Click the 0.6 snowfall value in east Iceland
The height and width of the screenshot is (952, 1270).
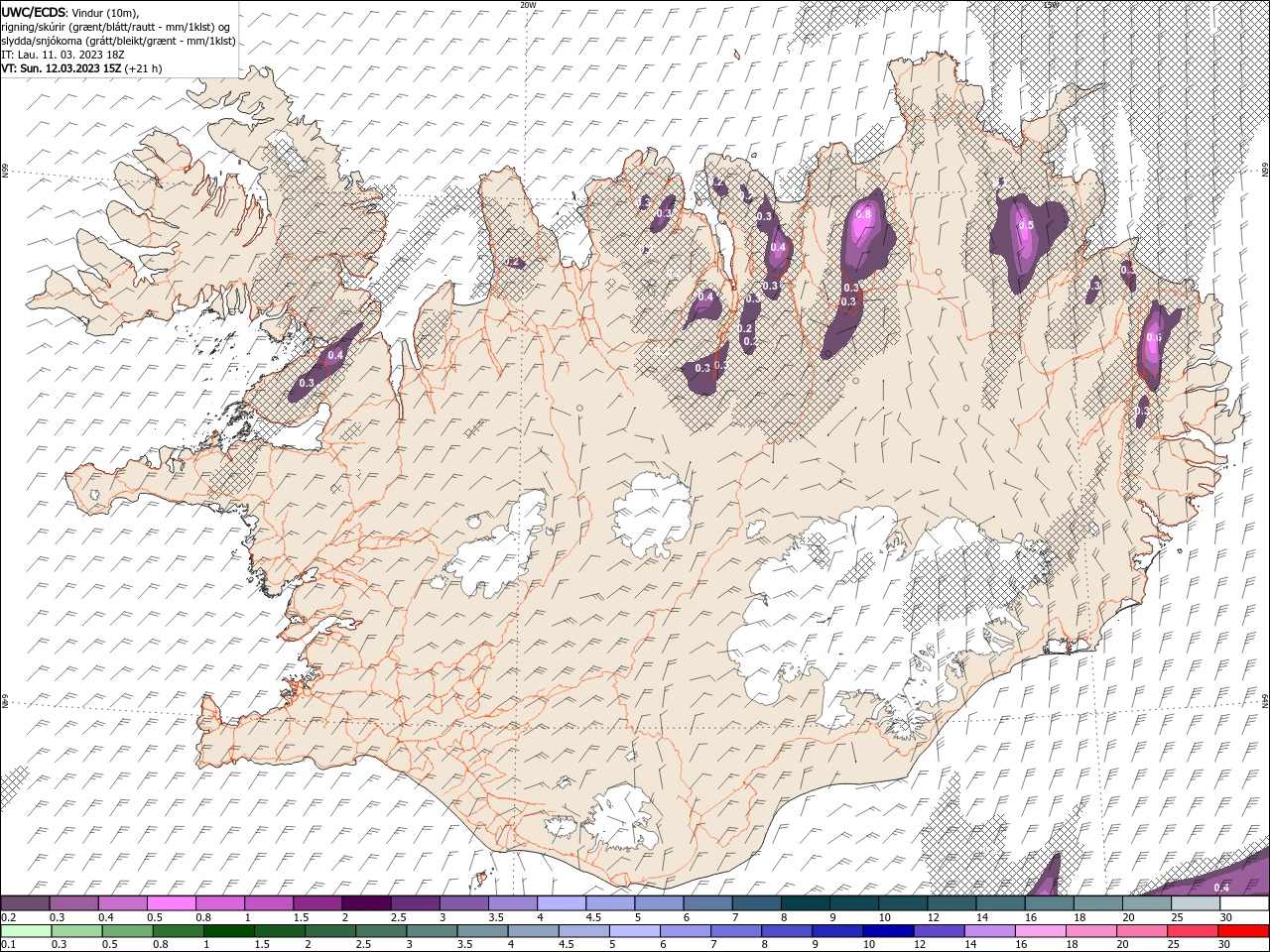click(x=1153, y=337)
